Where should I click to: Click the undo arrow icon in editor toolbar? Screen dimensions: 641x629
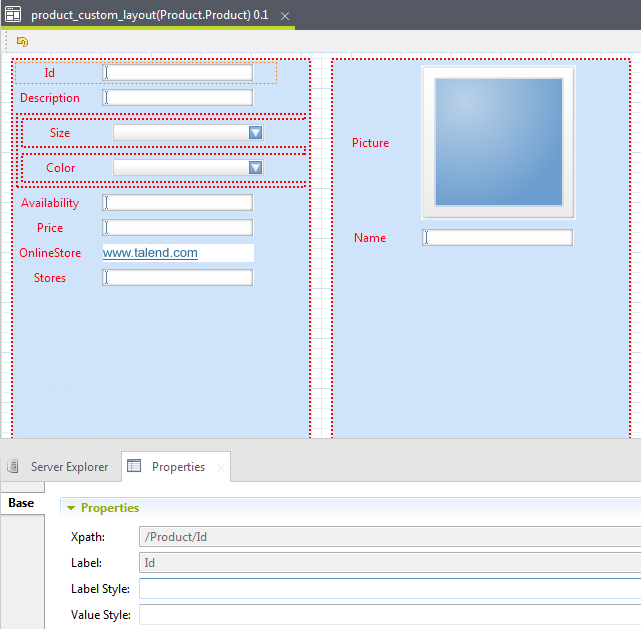(22, 42)
